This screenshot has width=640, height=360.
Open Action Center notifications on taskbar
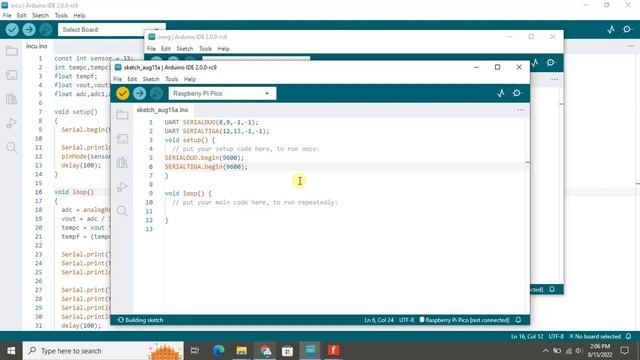click(x=624, y=351)
